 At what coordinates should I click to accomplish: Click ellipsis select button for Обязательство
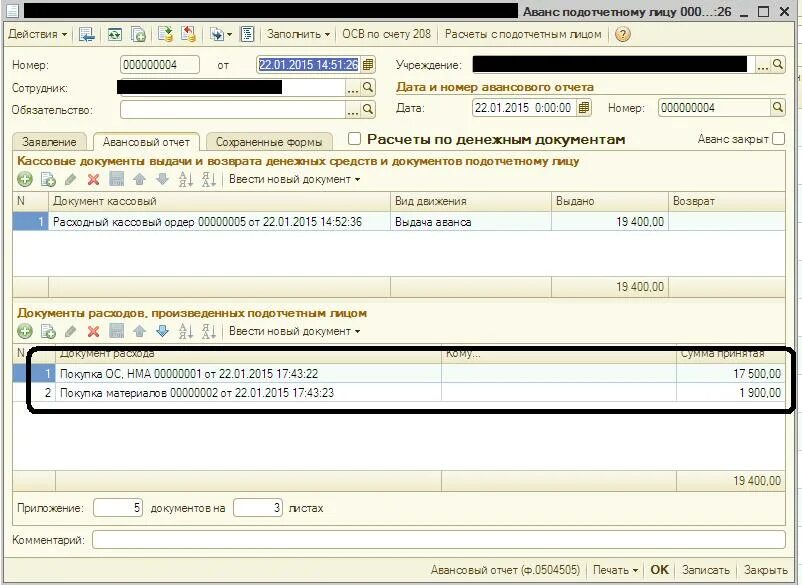(352, 109)
